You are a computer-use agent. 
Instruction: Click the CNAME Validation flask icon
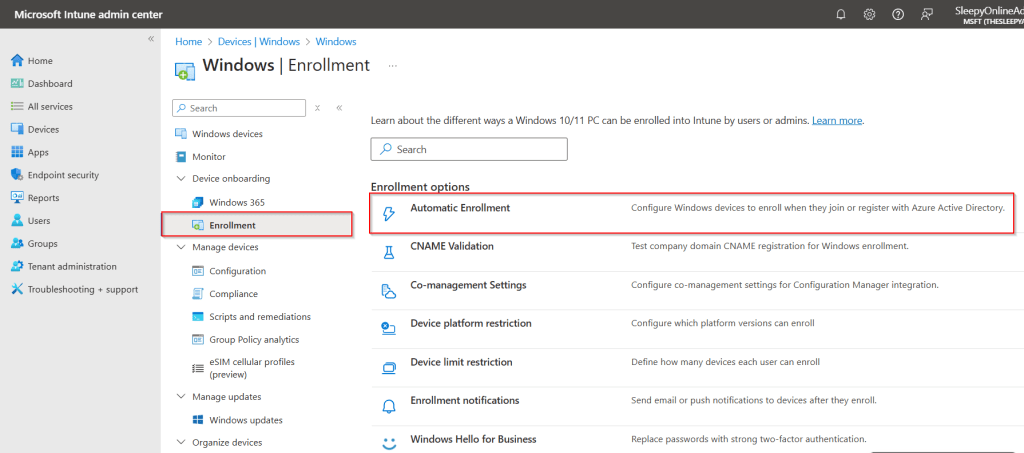389,251
